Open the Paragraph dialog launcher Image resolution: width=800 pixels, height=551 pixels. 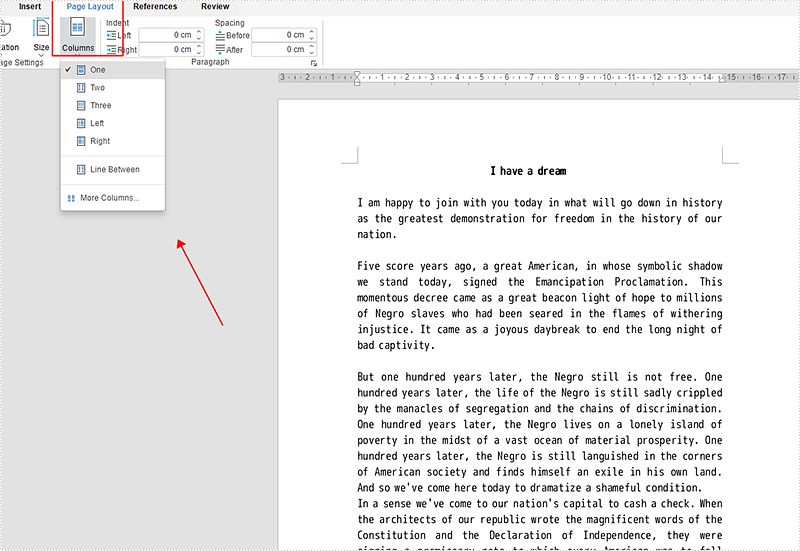tap(314, 63)
